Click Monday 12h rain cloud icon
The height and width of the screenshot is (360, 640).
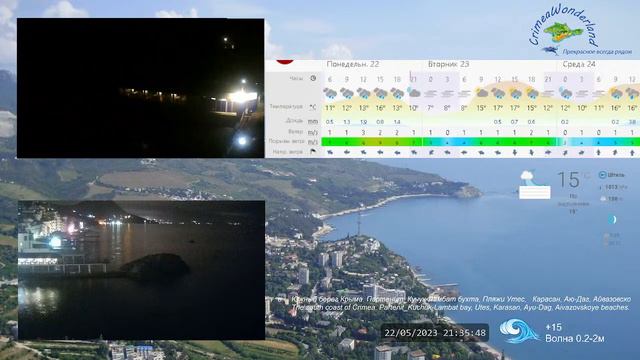click(x=363, y=93)
